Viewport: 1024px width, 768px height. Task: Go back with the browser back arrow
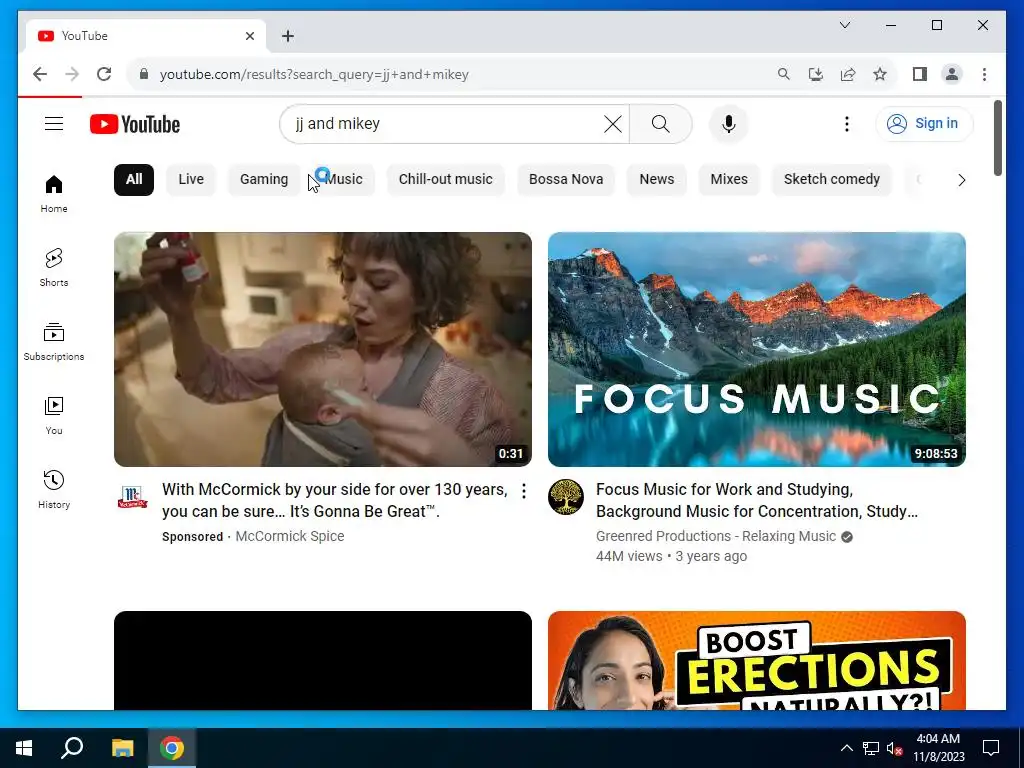click(40, 74)
